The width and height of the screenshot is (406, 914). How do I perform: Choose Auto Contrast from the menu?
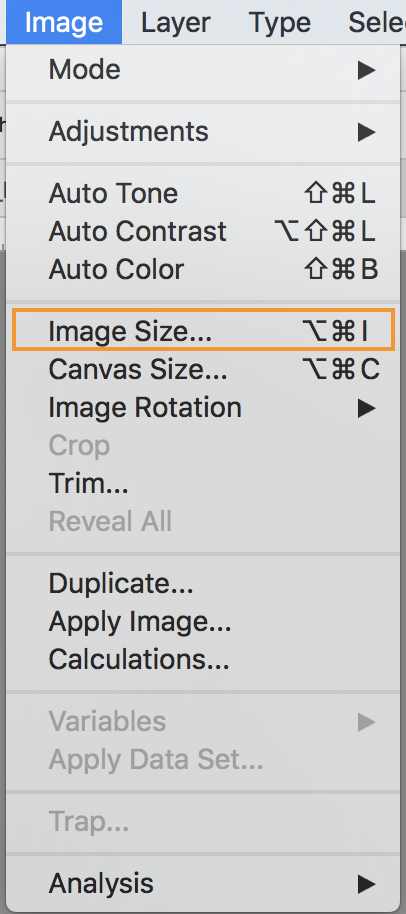(203, 232)
